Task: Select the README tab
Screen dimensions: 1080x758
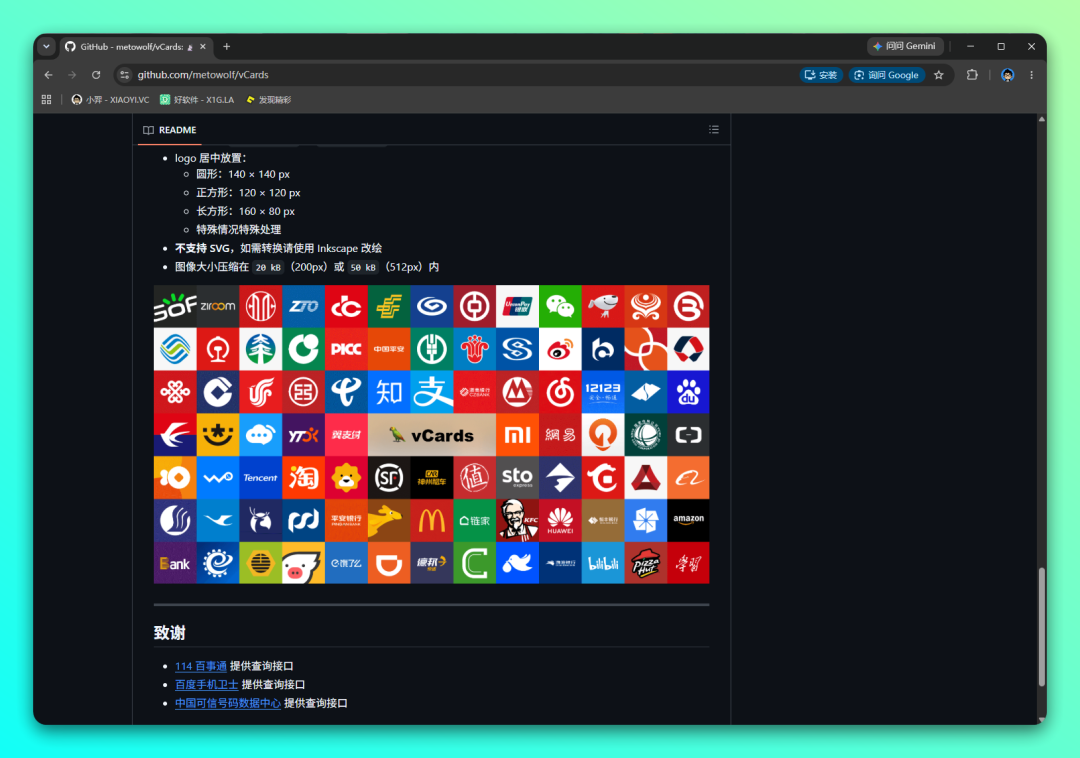Action: pos(170,130)
